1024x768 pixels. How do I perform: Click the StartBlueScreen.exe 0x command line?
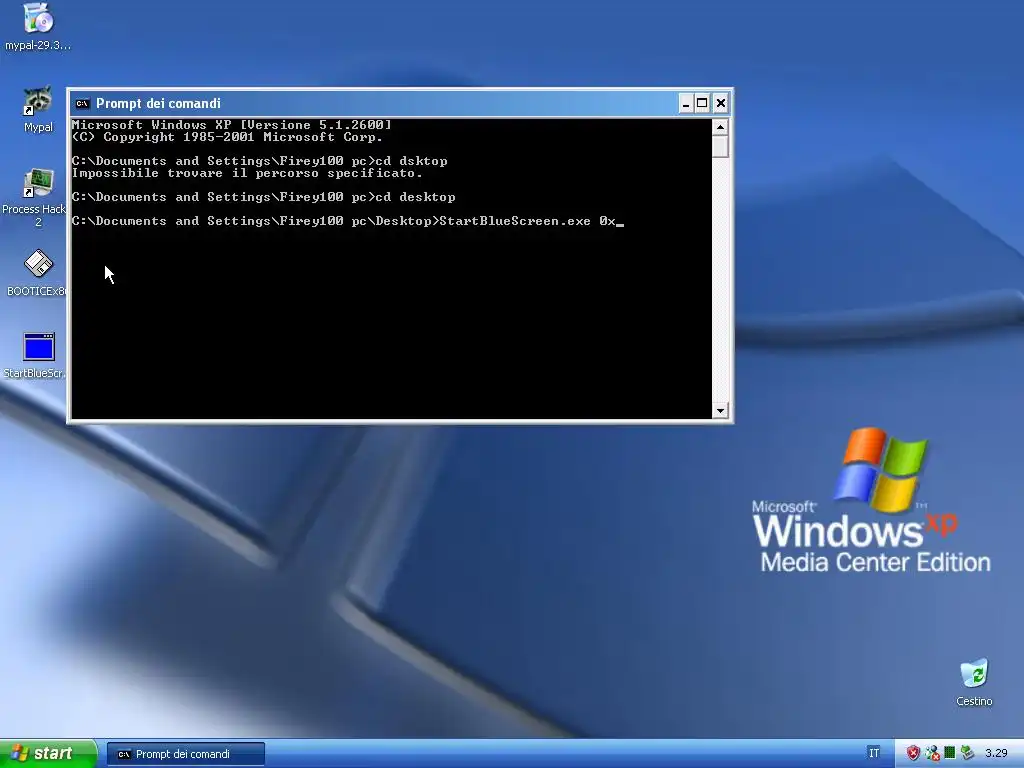pyautogui.click(x=347, y=221)
